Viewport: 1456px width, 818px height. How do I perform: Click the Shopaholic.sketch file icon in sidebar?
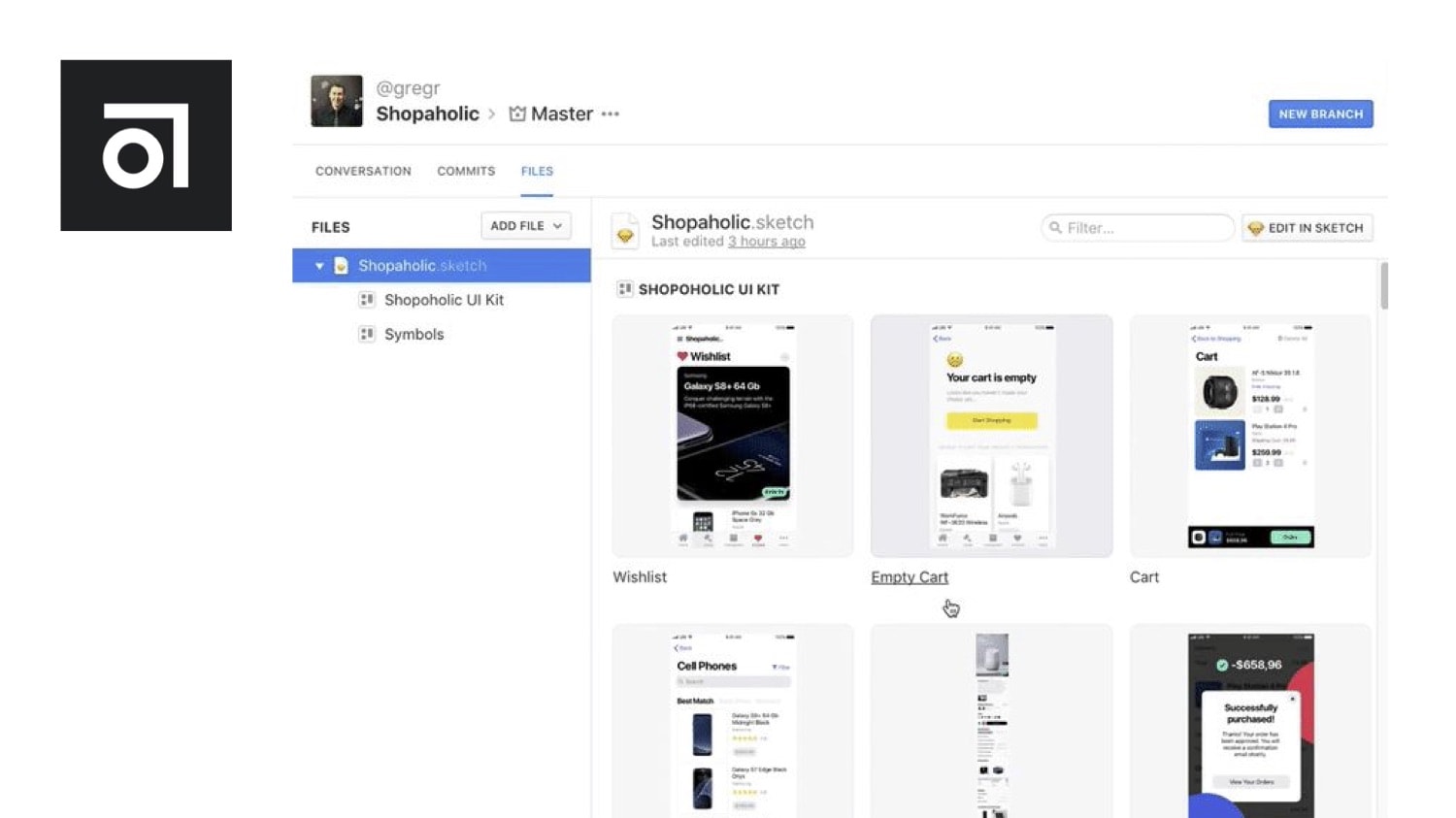(x=341, y=266)
